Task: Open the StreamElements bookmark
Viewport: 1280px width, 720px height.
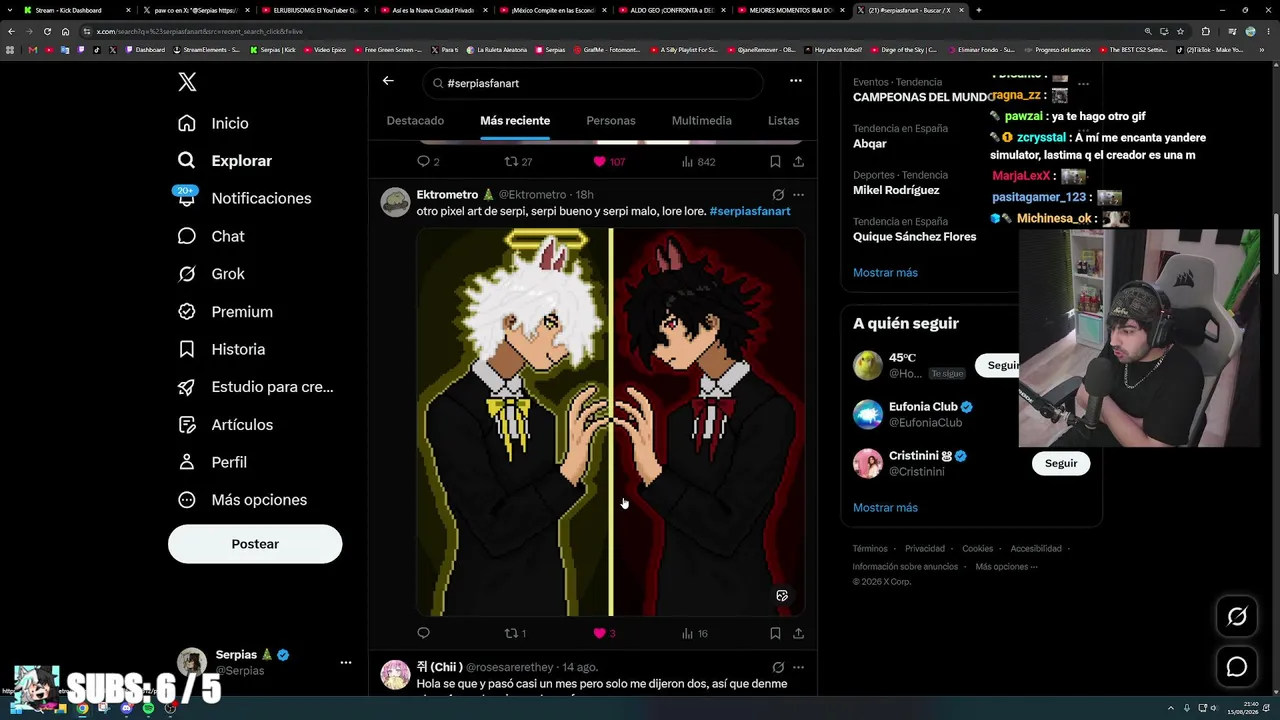Action: coord(206,49)
